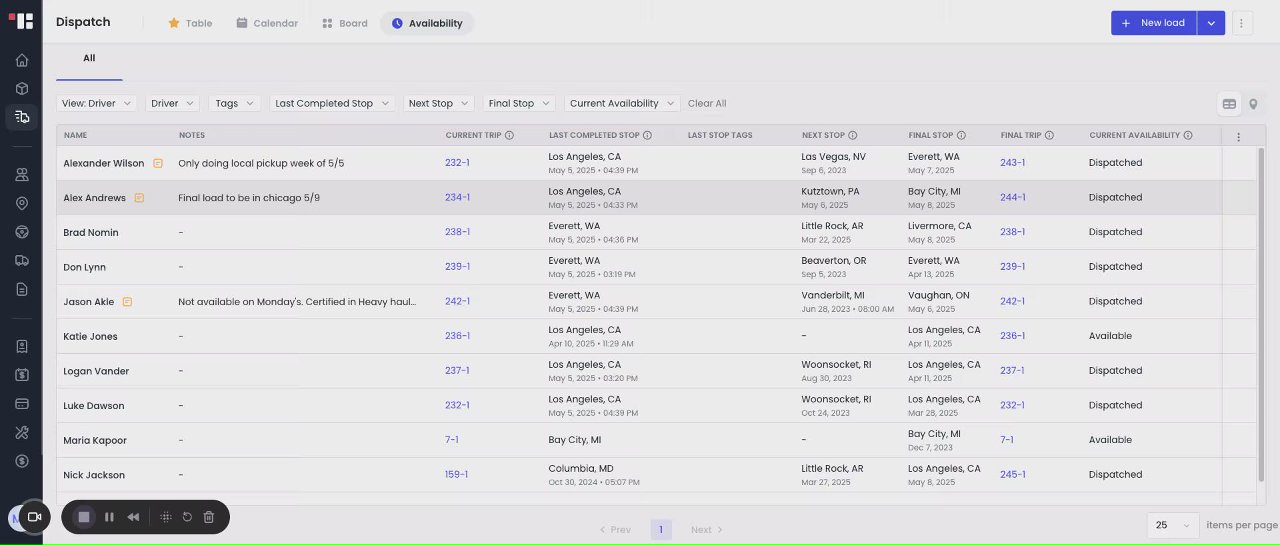Viewport: 1280px width, 545px height.
Task: Open the package cube icon in sidebar
Action: [21, 88]
